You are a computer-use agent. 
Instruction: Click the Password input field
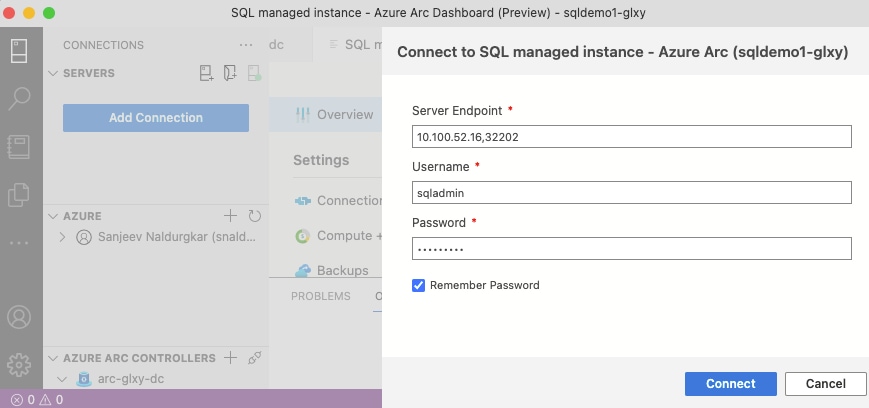(x=632, y=248)
